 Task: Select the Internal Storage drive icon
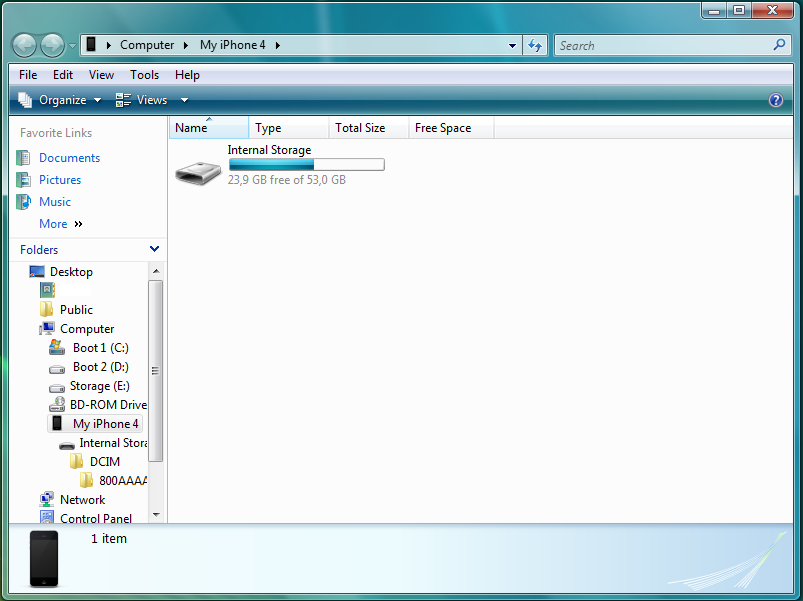(x=198, y=173)
